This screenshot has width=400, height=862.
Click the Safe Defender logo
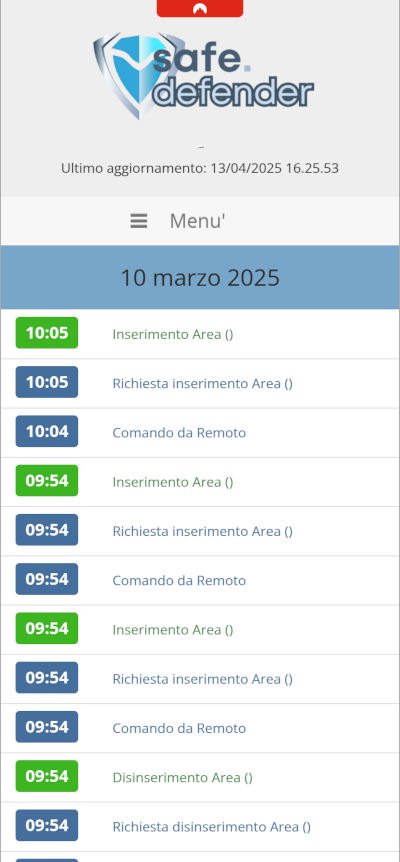(x=203, y=76)
